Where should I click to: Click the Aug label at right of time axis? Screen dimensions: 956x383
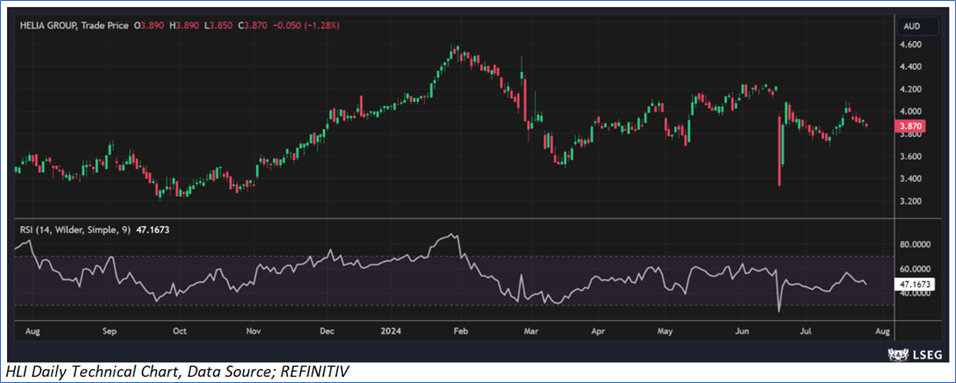882,332
